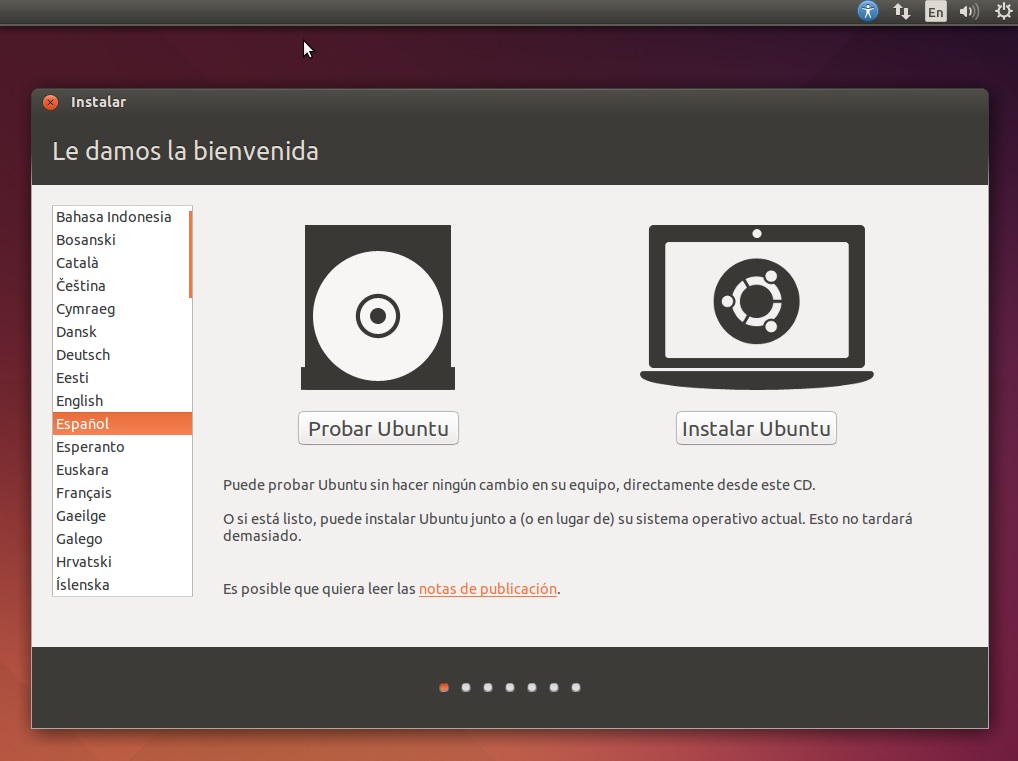Select Deutsch language

[x=121, y=355]
